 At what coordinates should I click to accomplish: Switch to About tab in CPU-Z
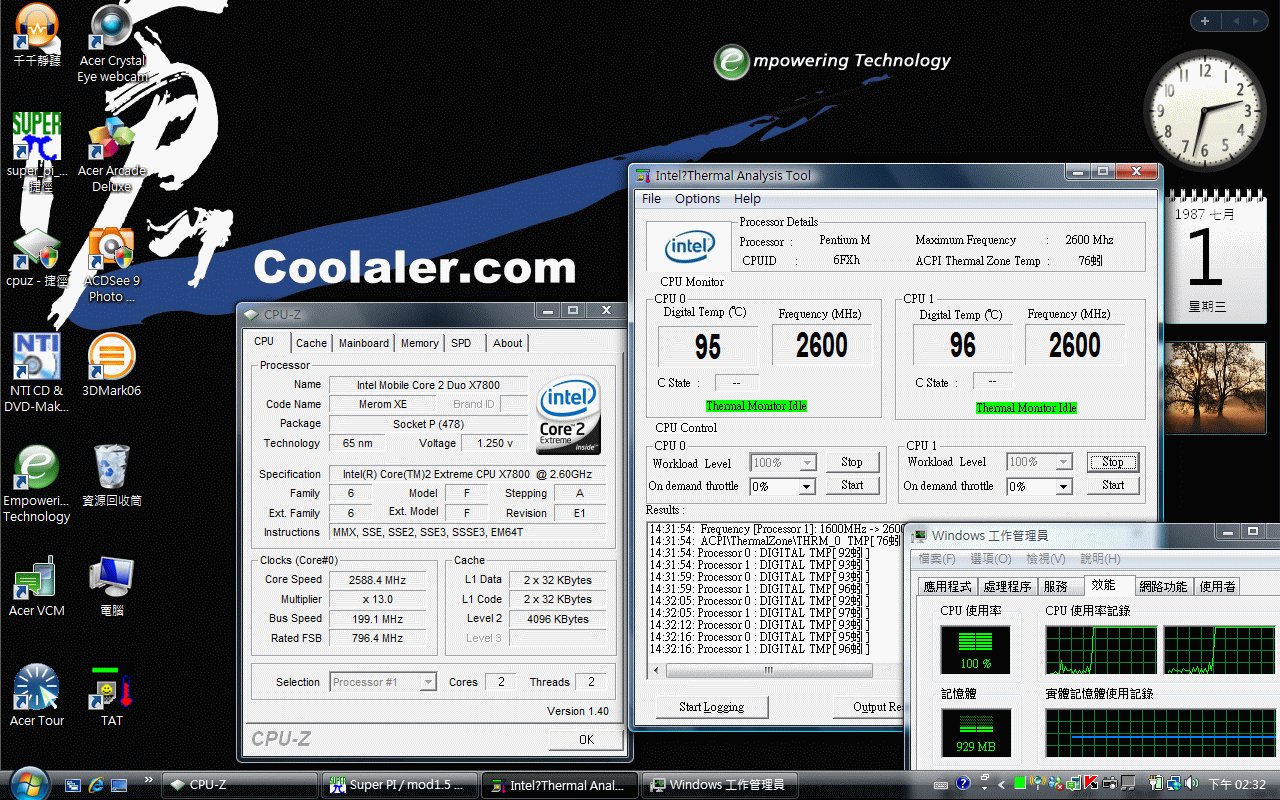(x=508, y=343)
